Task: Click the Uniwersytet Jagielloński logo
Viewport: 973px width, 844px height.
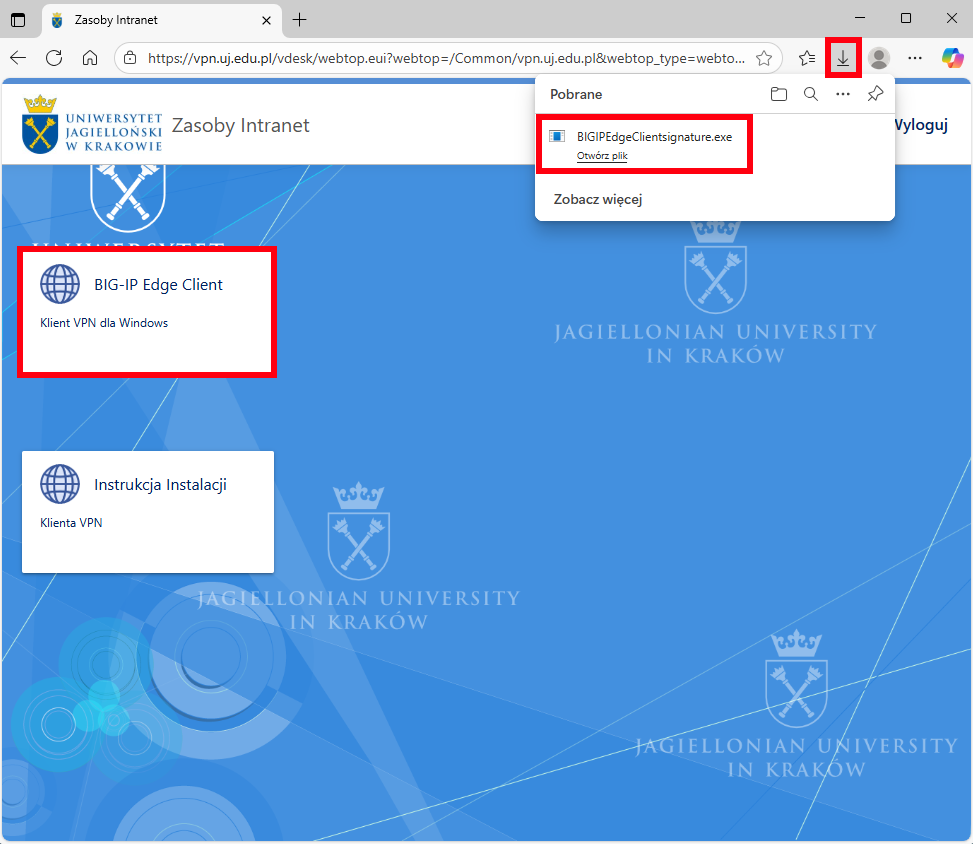Action: click(92, 124)
